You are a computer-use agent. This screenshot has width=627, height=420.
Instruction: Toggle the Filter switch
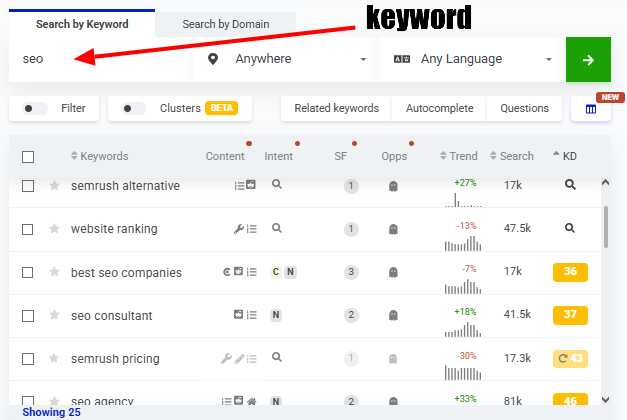(x=36, y=108)
